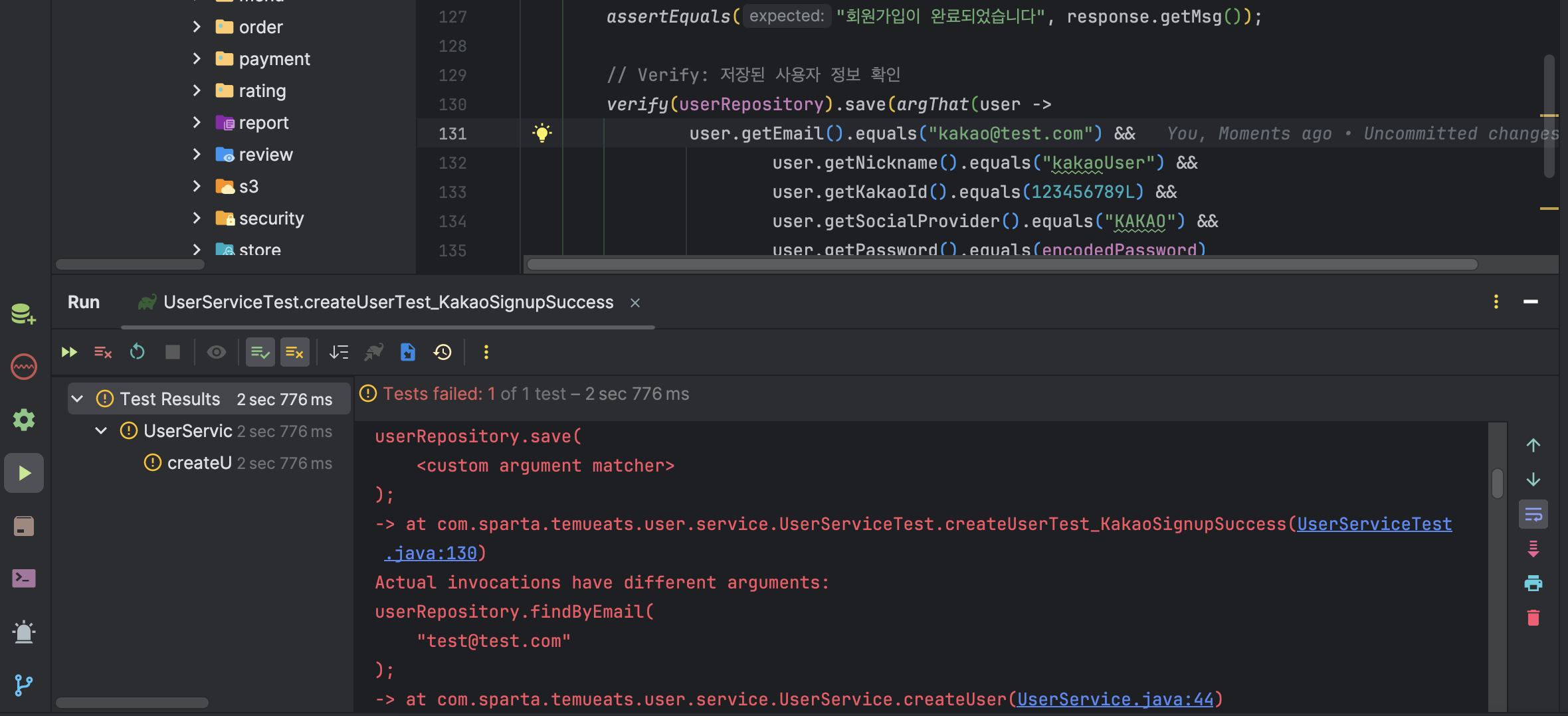Rerun the test with circular arrow icon
1568x716 pixels.
[x=138, y=352]
